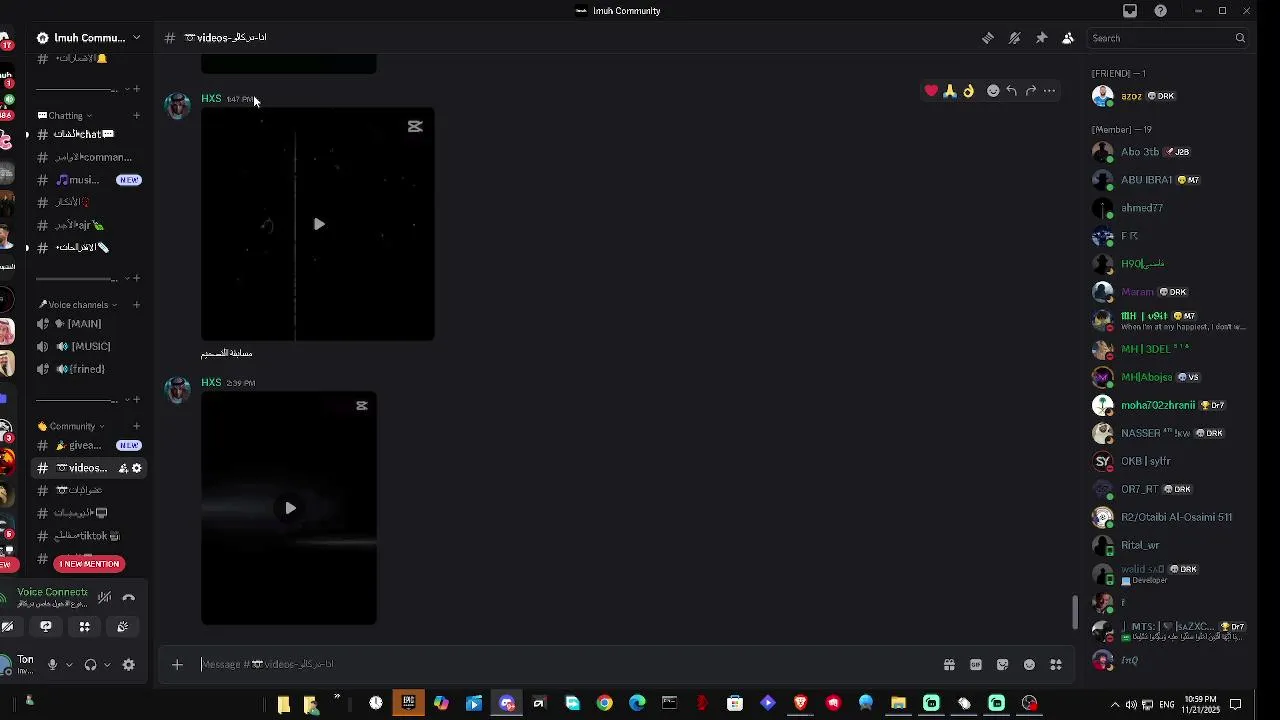Open the soundboard in the voice panel

(122, 627)
